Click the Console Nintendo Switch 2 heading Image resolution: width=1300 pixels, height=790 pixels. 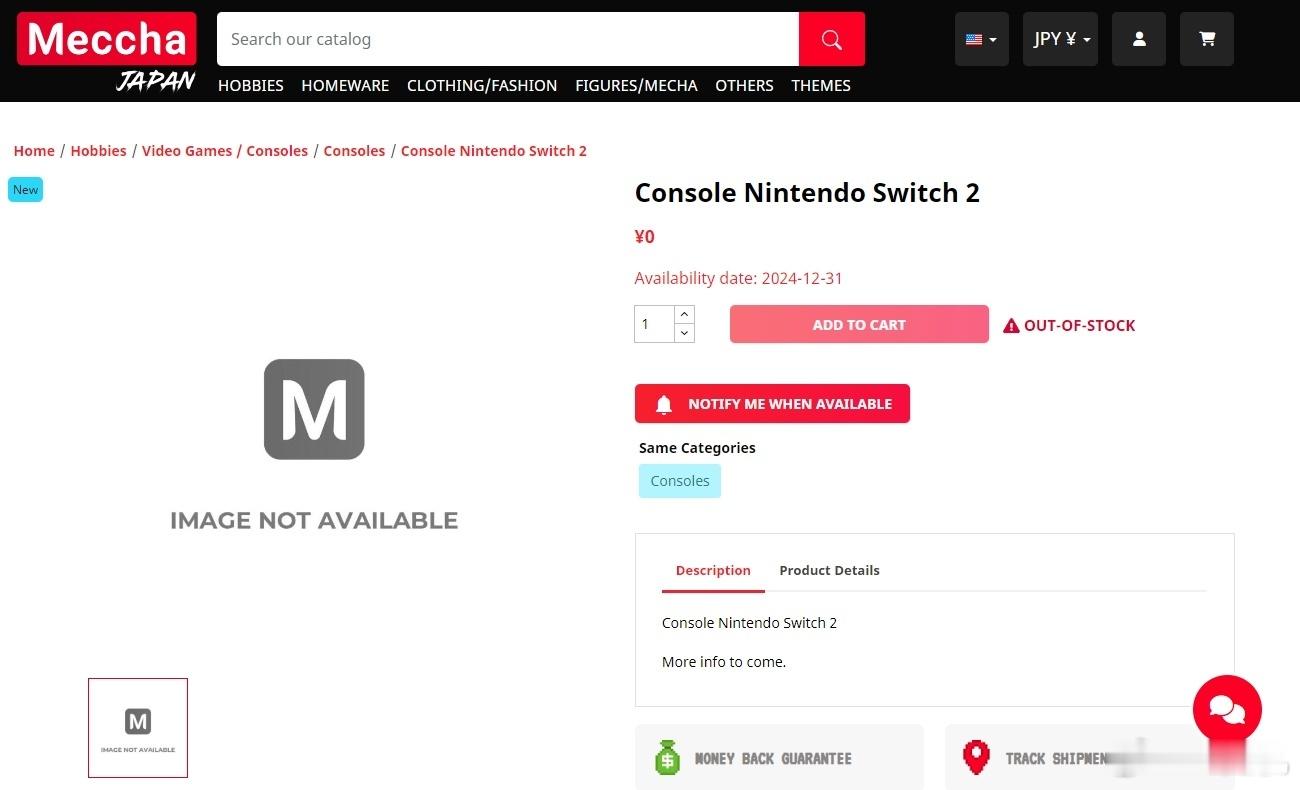click(807, 193)
